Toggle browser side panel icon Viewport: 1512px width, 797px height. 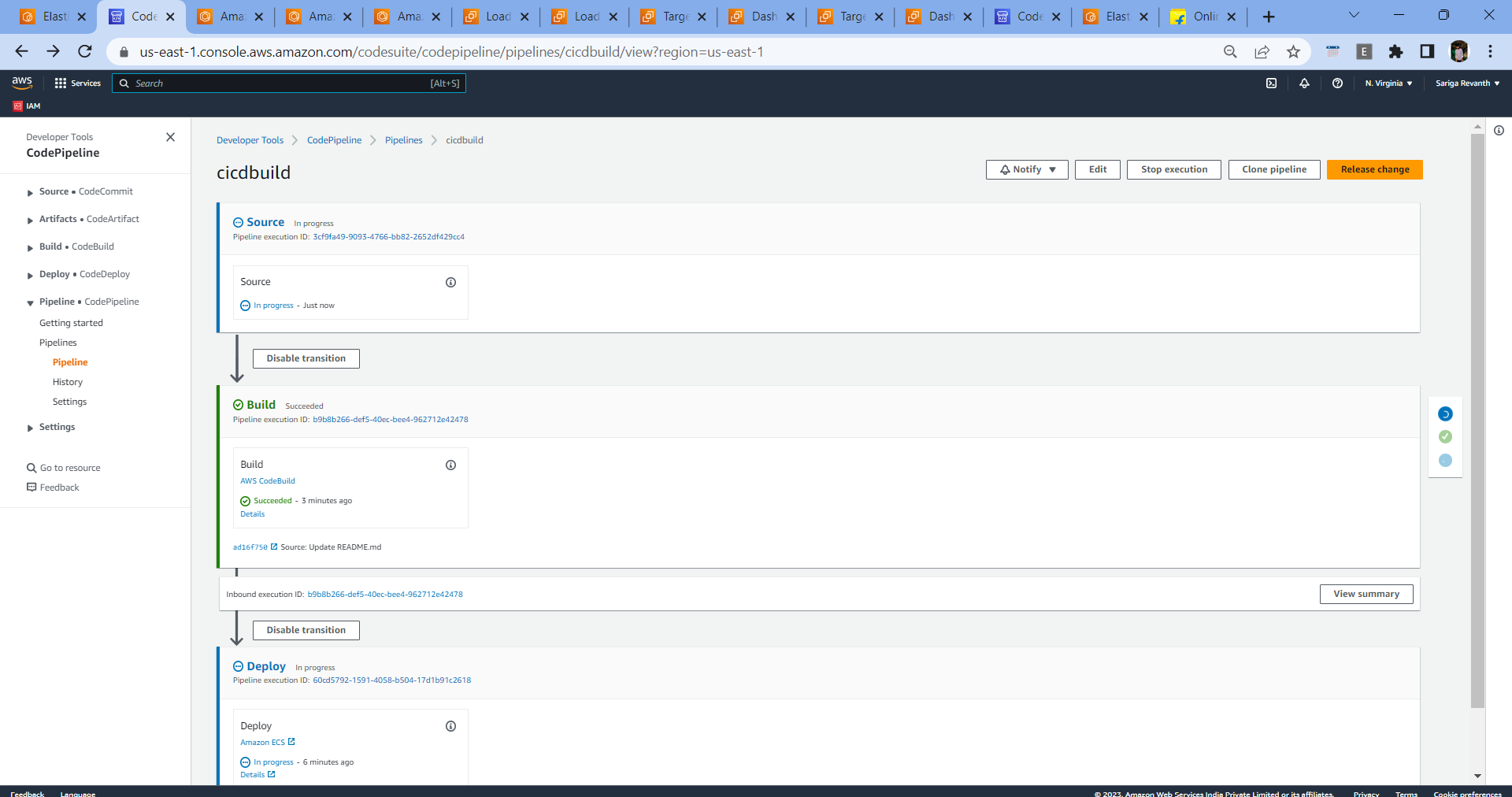pyautogui.click(x=1427, y=52)
